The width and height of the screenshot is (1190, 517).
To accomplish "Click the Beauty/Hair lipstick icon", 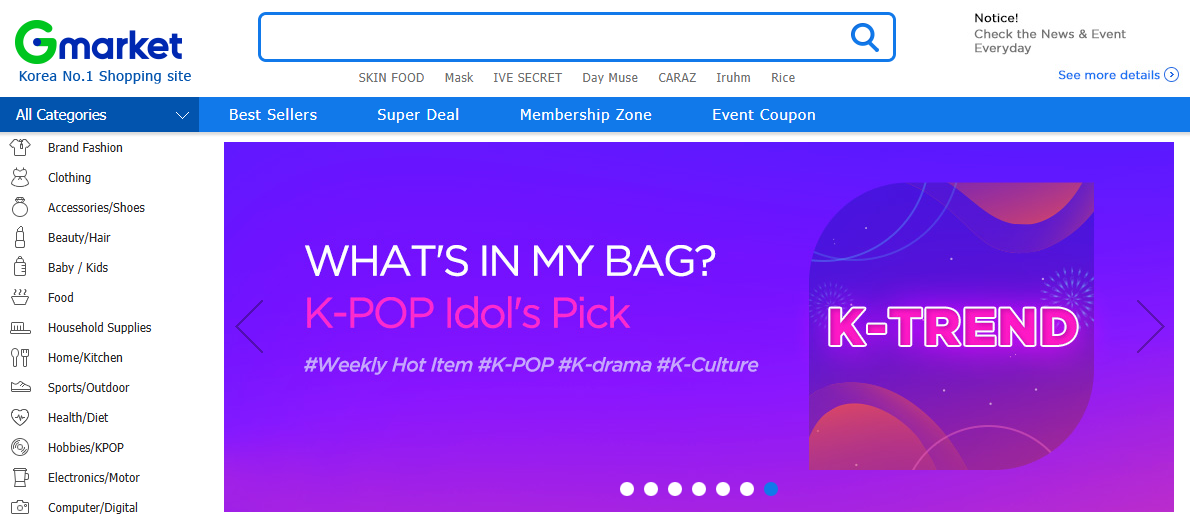I will point(19,238).
